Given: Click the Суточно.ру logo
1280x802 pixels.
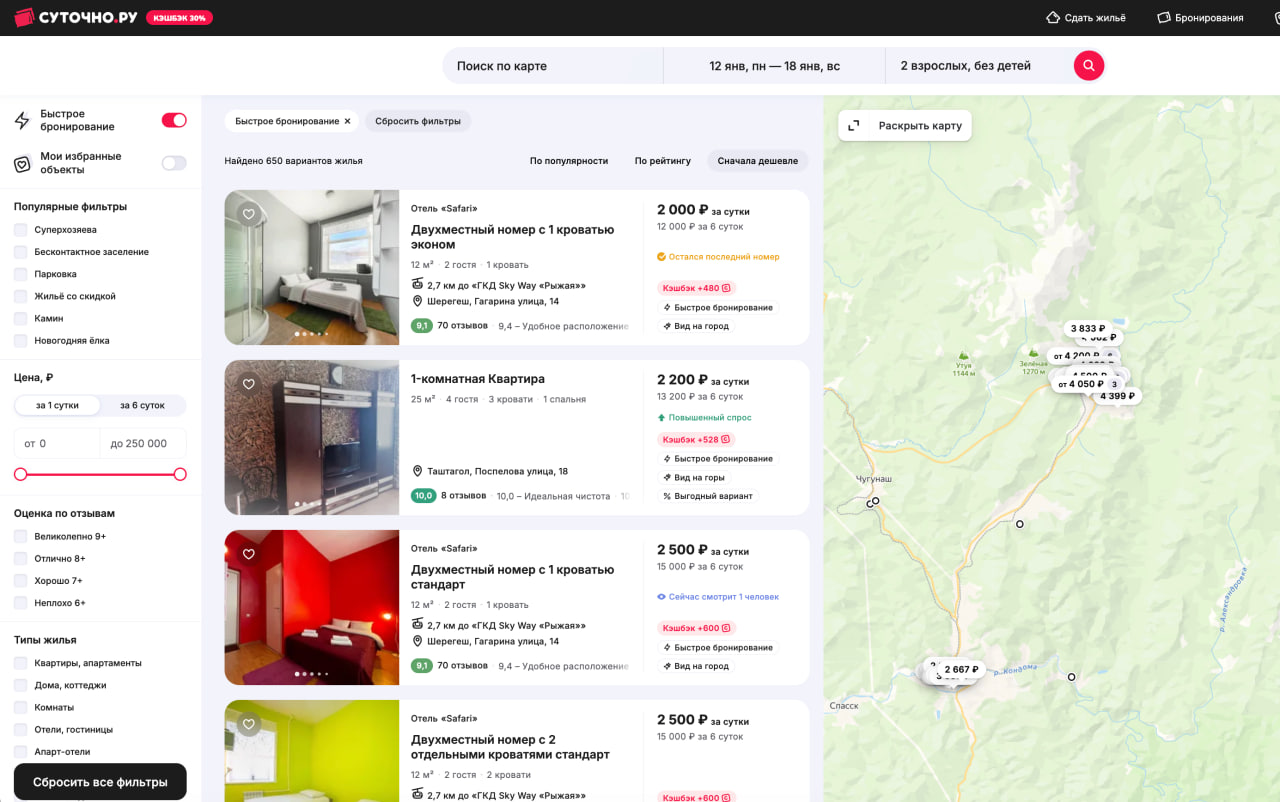Looking at the screenshot, I should (76, 17).
